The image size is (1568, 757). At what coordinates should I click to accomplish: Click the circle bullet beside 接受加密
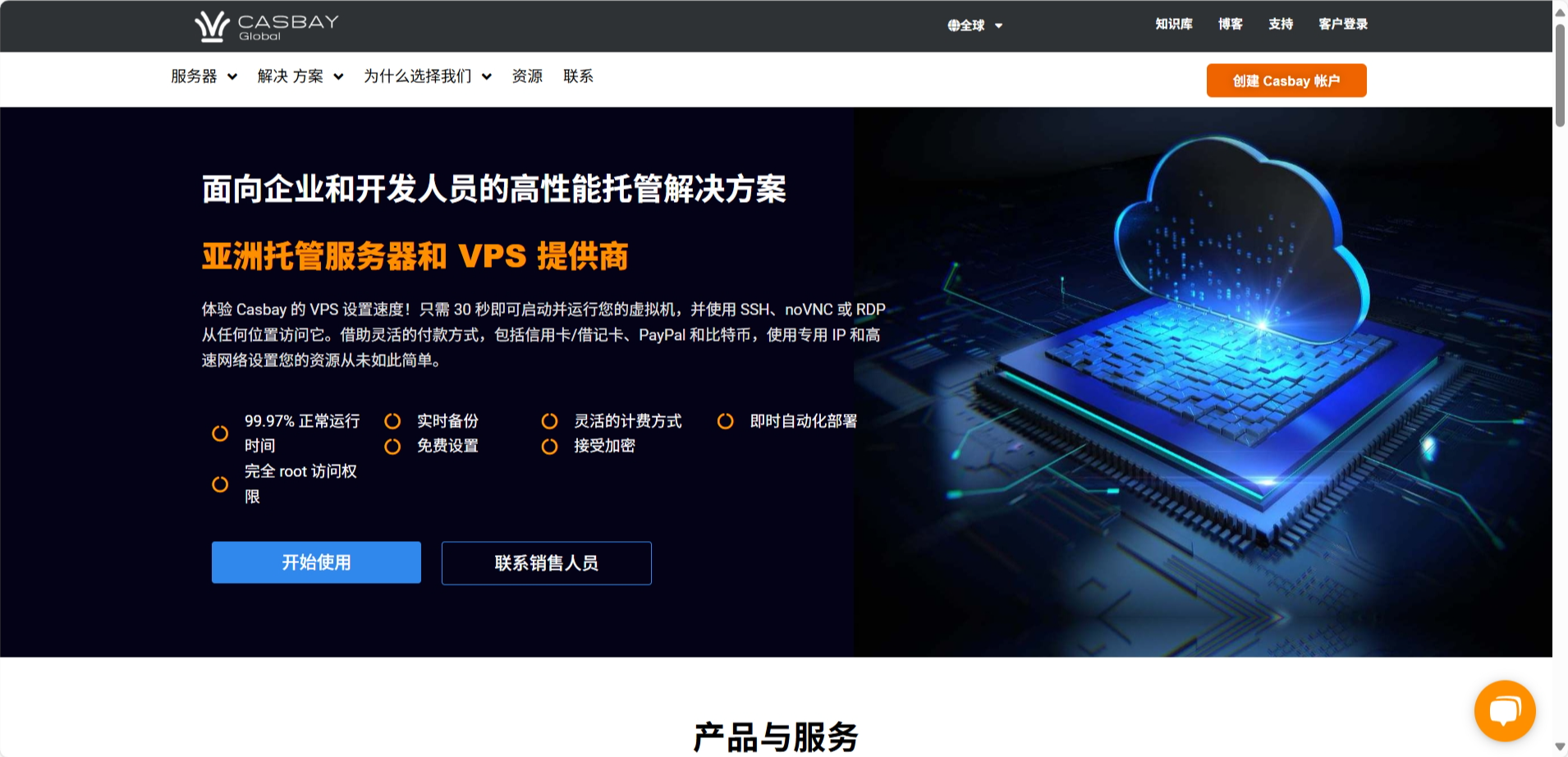[x=549, y=447]
